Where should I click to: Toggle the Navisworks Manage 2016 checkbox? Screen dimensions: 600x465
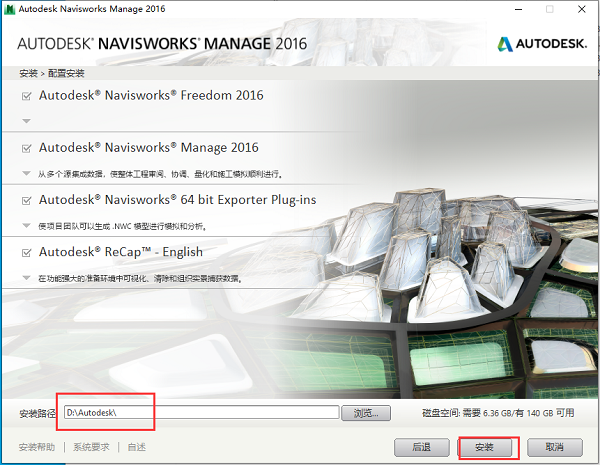click(x=26, y=148)
